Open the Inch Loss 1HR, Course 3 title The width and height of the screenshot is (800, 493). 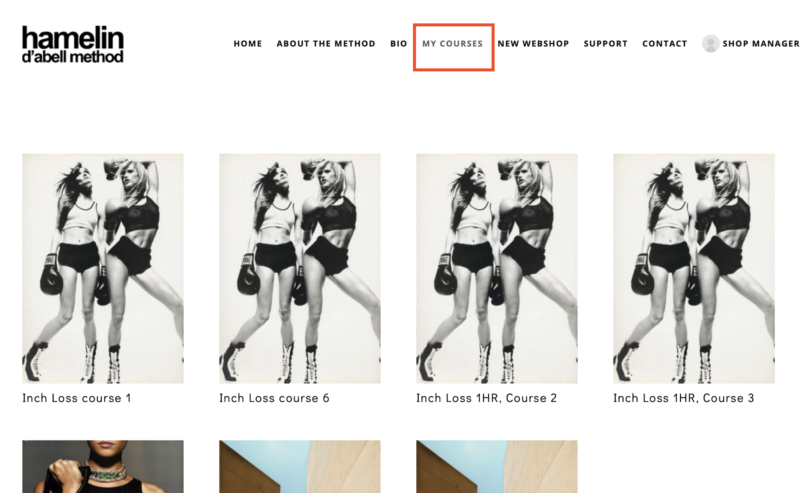pos(683,398)
